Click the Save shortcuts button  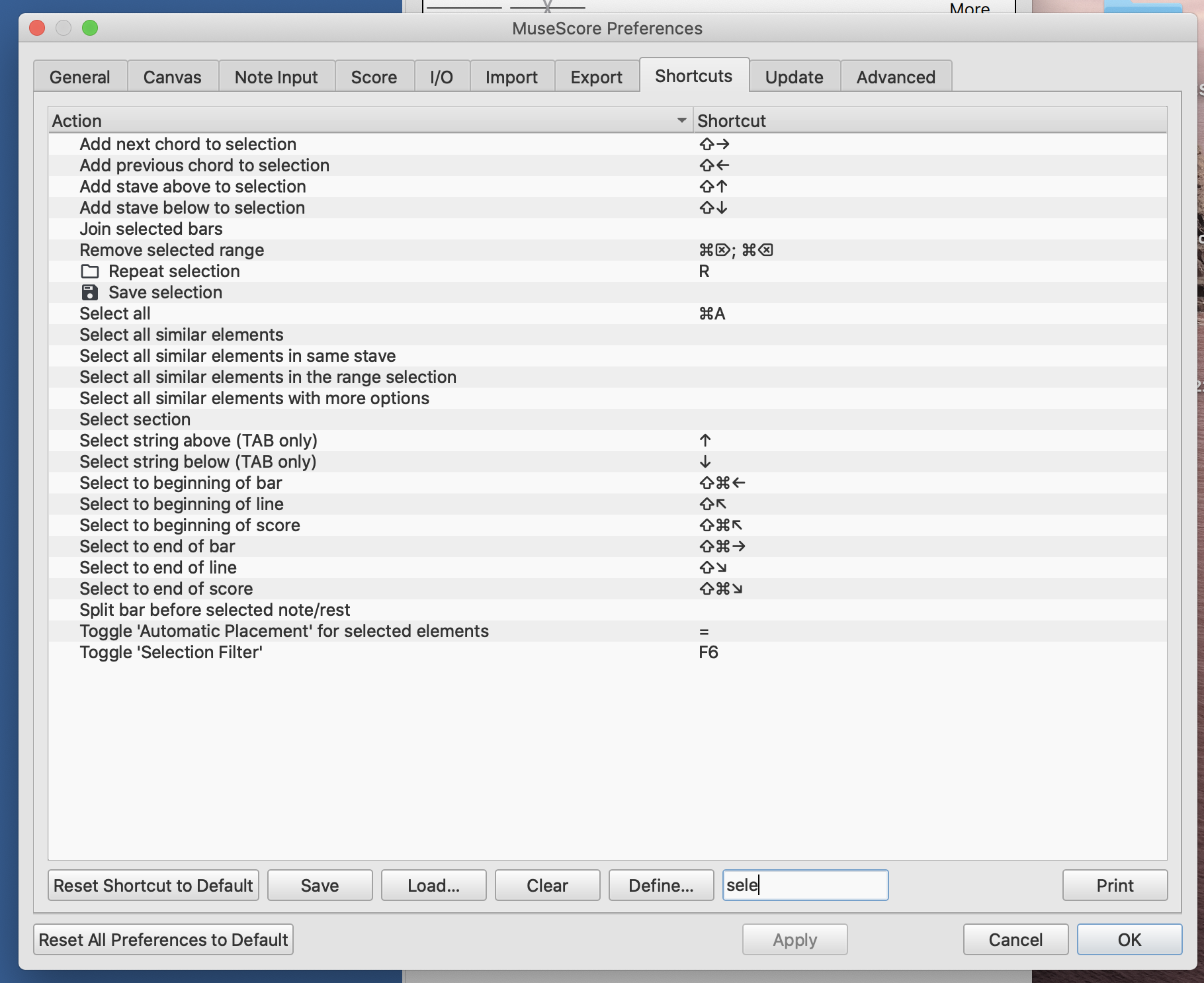[x=320, y=885]
